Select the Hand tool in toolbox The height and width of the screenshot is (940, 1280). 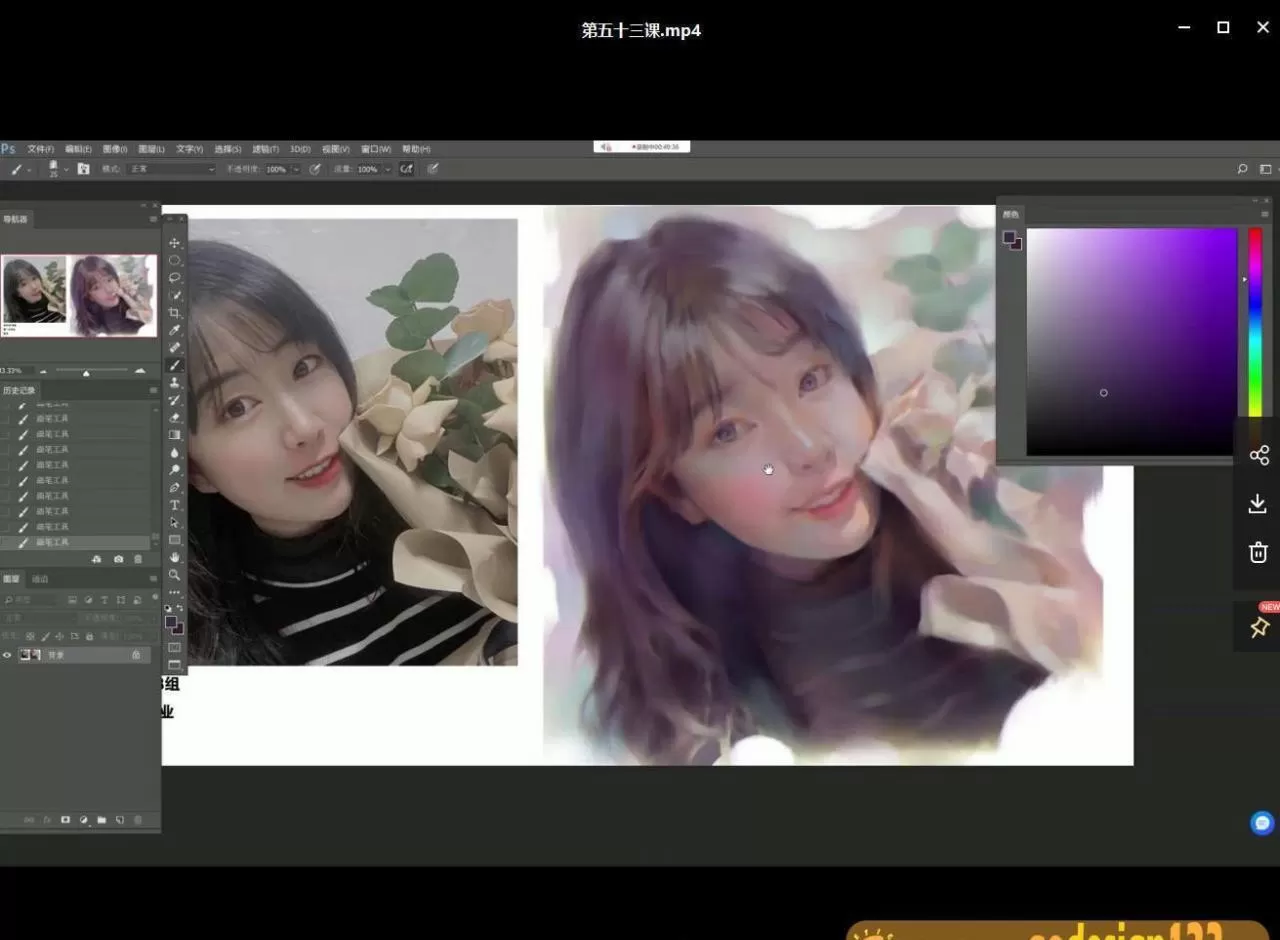tap(175, 557)
